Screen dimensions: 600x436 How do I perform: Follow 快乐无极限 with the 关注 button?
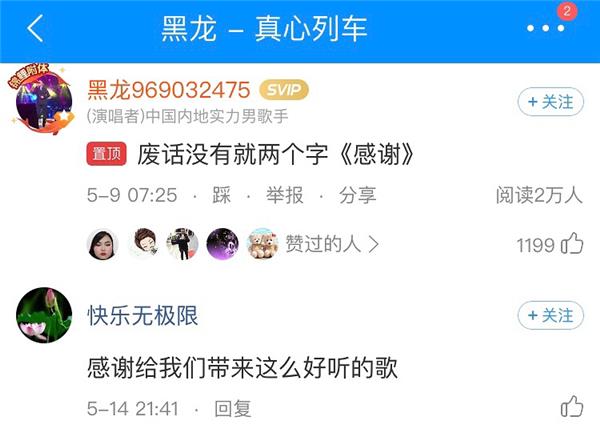551,315
